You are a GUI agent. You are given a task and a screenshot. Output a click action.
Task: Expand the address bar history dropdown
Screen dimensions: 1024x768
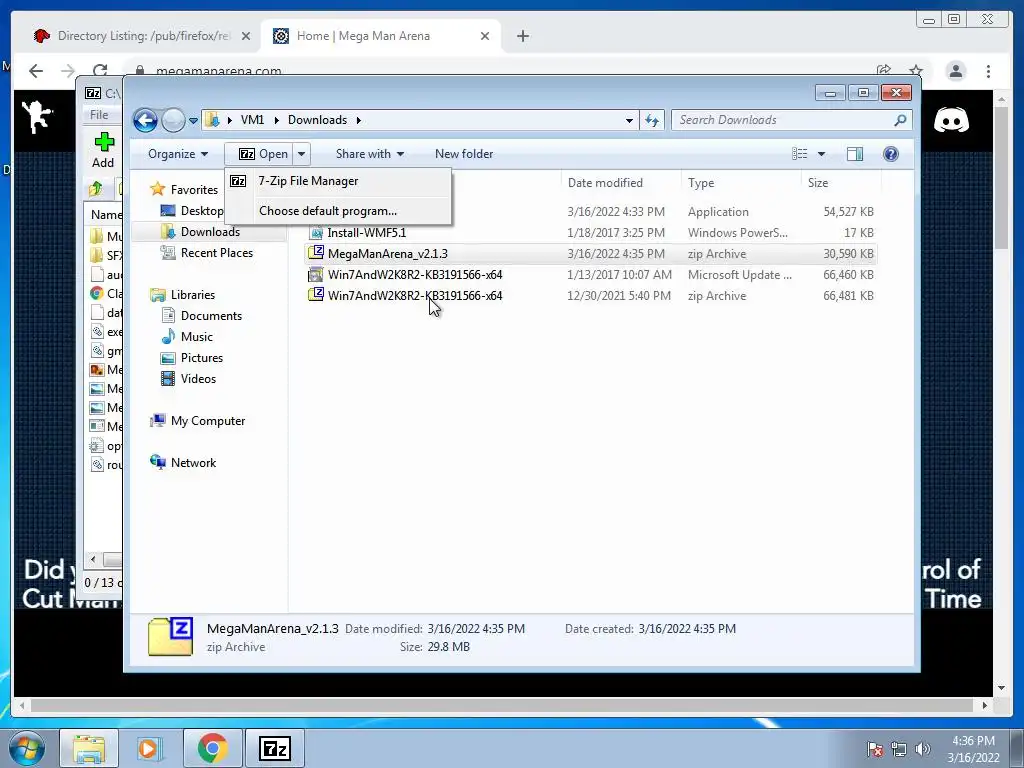pos(629,120)
